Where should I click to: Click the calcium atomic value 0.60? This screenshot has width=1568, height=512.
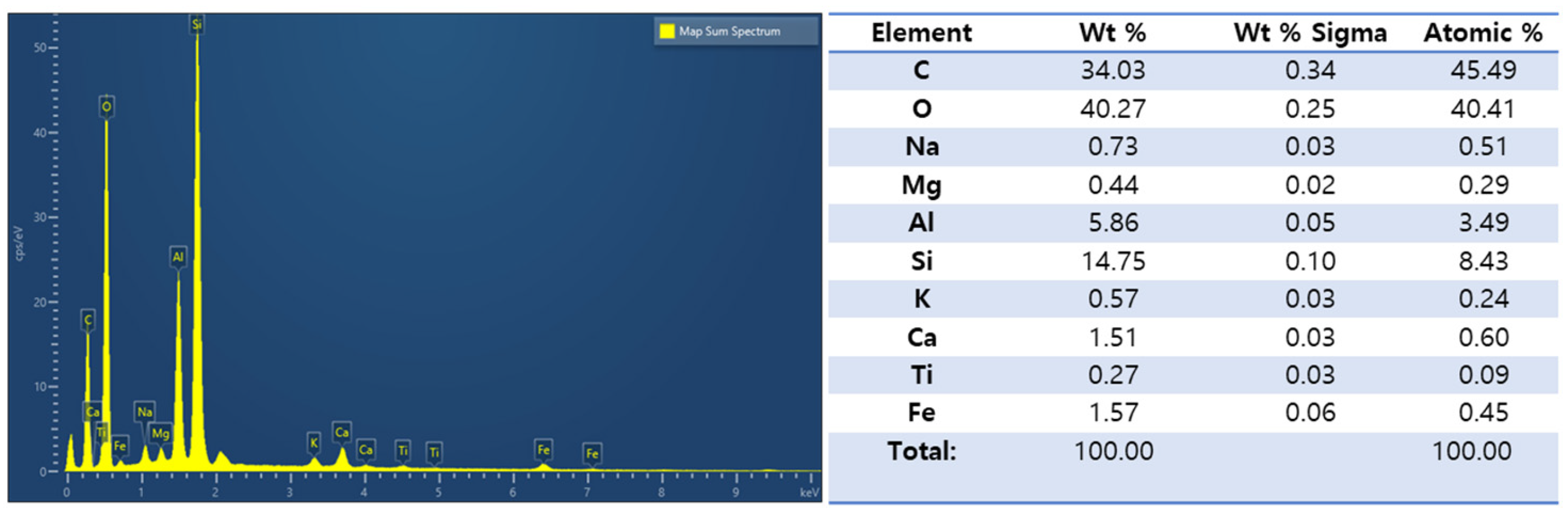1484,337
